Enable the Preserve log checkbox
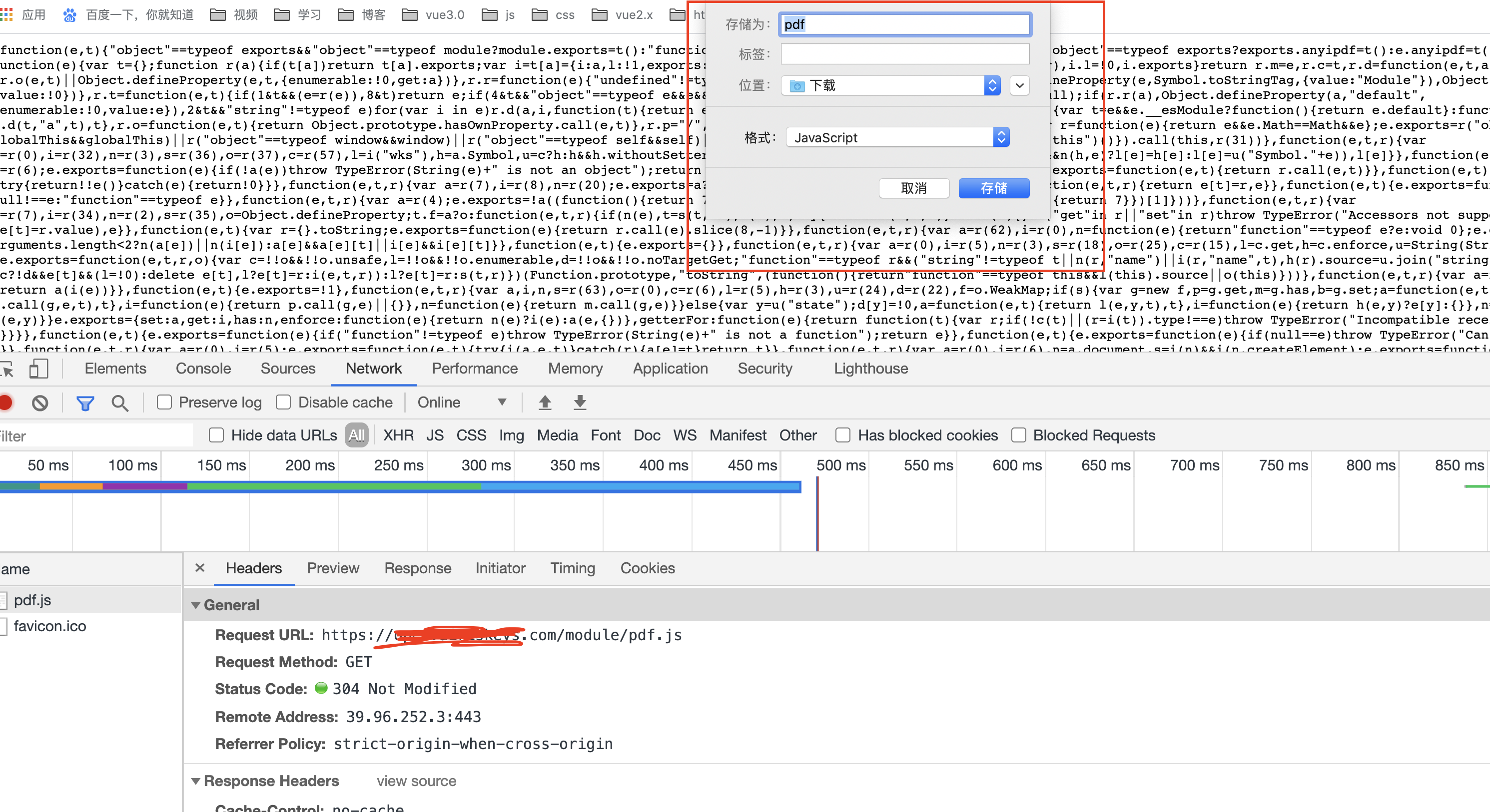Screen dimensions: 1490x812 click(x=164, y=402)
